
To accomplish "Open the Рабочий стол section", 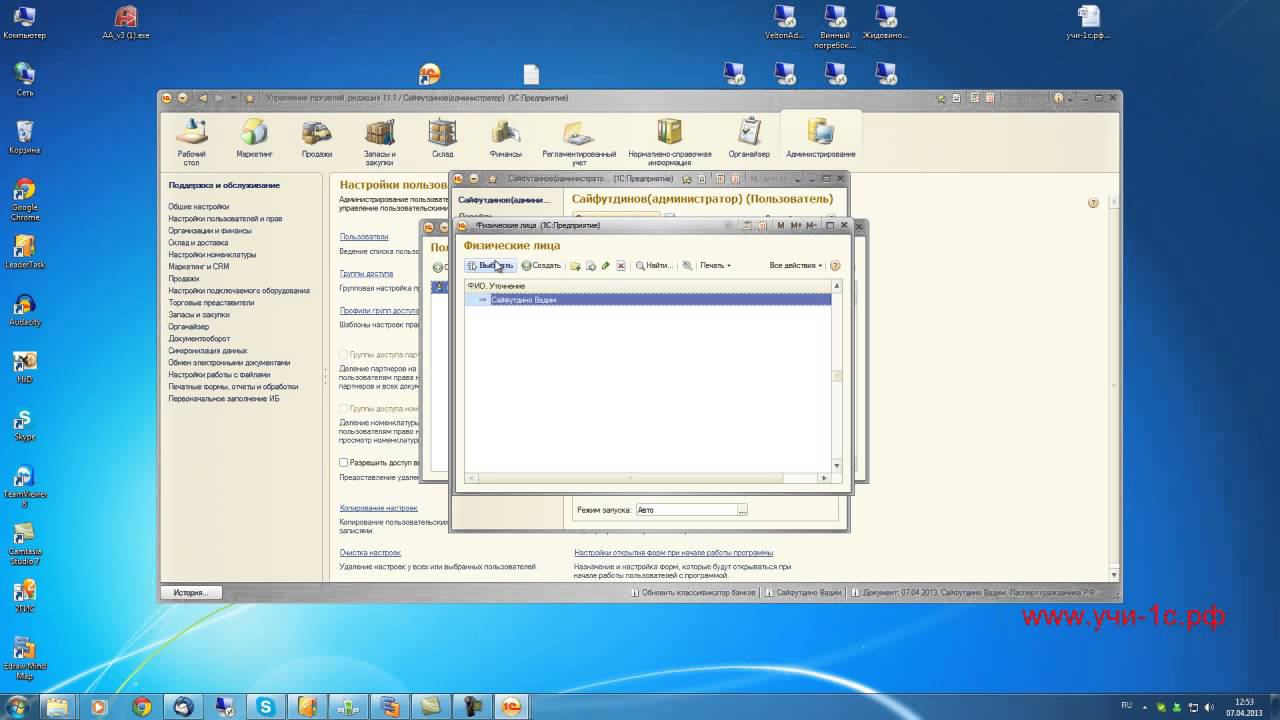I will tap(192, 139).
